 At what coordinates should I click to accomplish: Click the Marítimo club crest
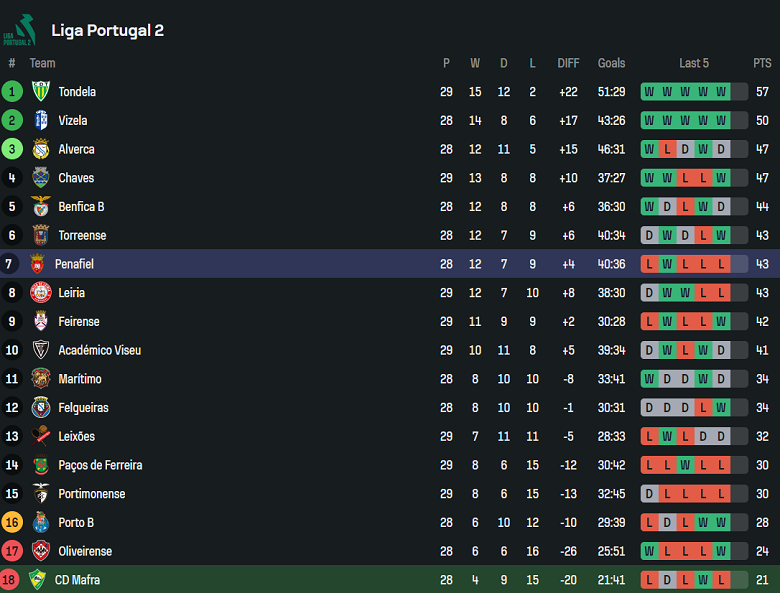click(41, 379)
